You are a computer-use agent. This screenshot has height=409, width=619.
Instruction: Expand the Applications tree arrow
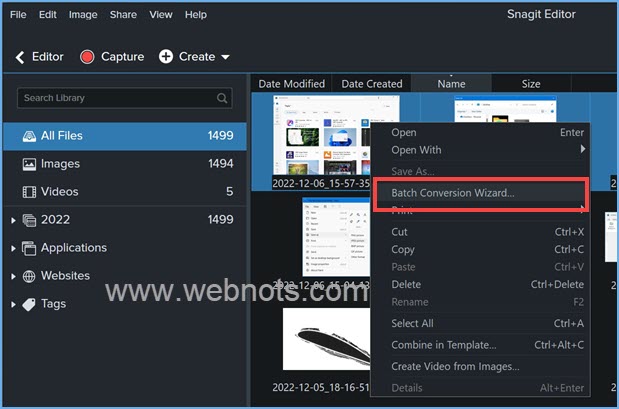(13, 248)
